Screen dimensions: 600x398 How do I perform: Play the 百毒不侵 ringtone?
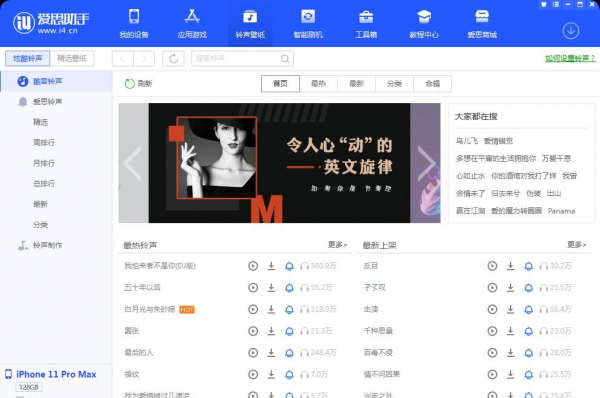pyautogui.click(x=492, y=352)
